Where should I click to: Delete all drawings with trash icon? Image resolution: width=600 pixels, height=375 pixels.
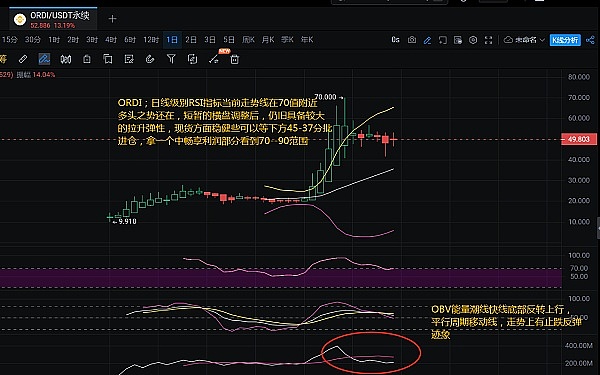tap(235, 59)
